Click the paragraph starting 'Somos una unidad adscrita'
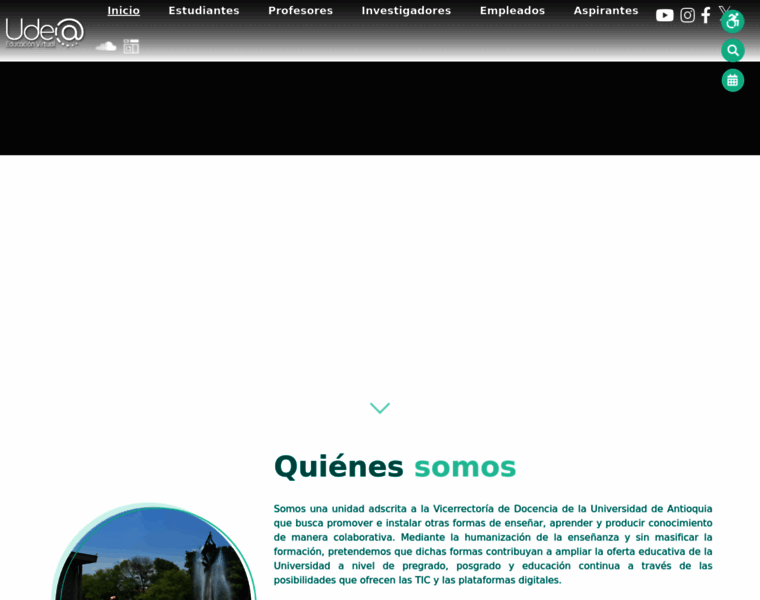 point(493,544)
